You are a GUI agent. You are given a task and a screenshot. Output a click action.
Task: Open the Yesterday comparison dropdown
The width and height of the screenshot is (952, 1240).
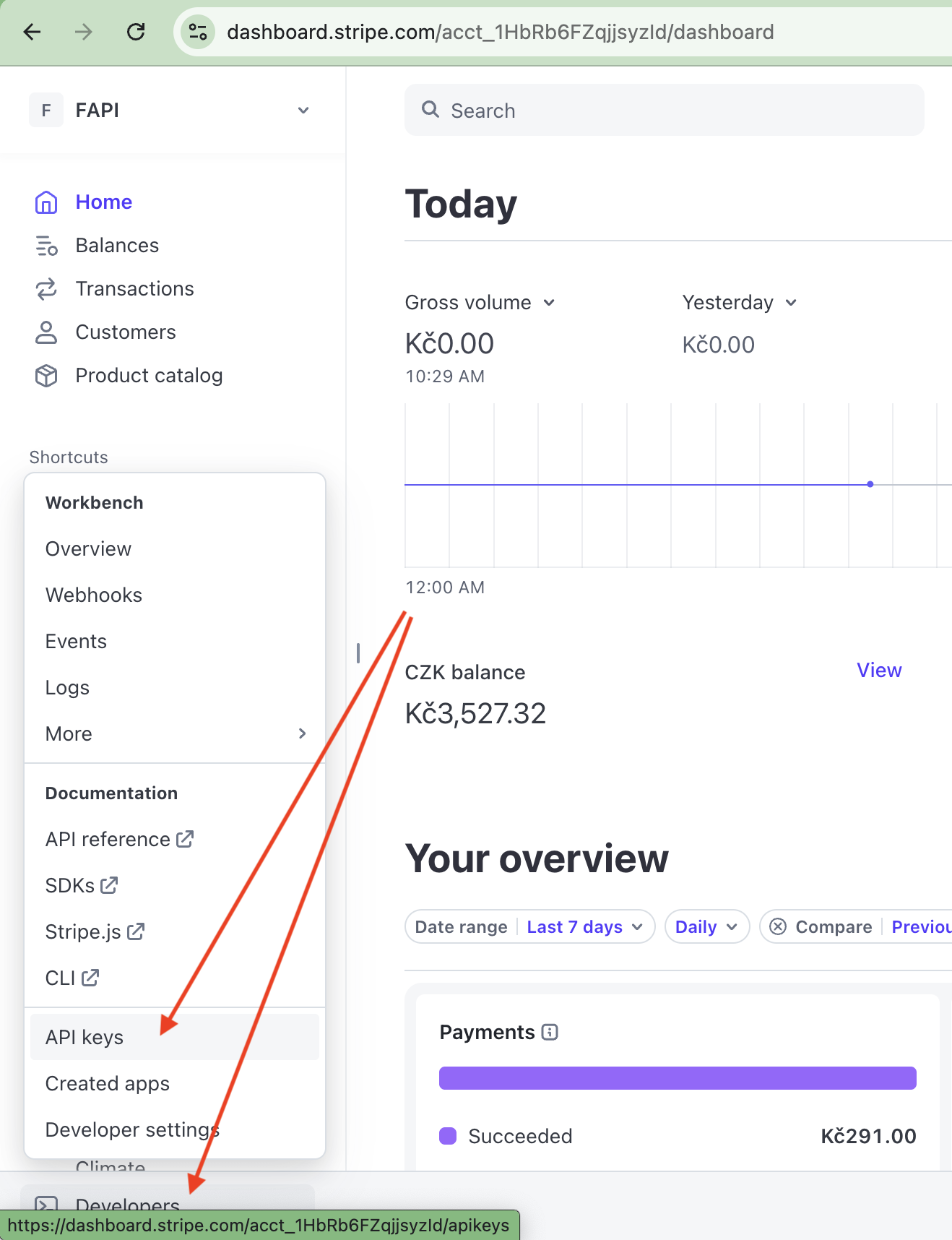(740, 303)
